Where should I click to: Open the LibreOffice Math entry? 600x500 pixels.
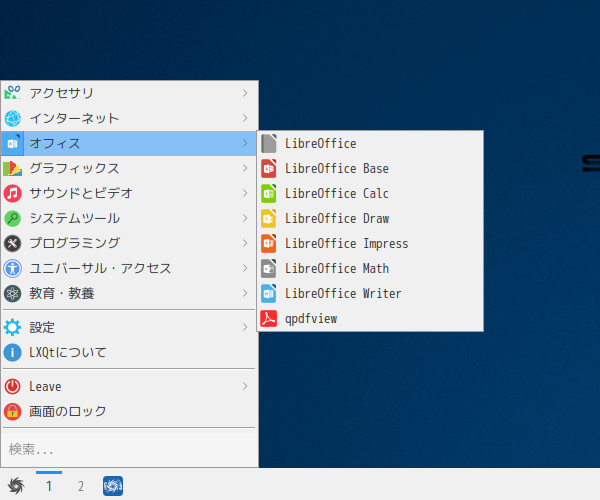[370, 269]
